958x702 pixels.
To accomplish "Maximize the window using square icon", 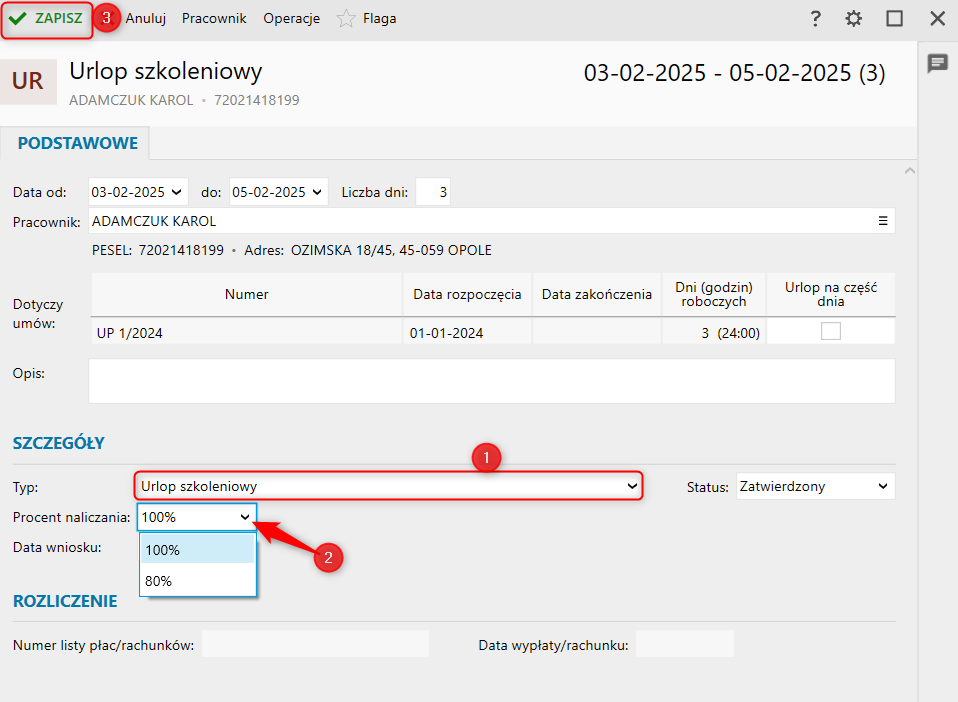I will click(x=894, y=18).
